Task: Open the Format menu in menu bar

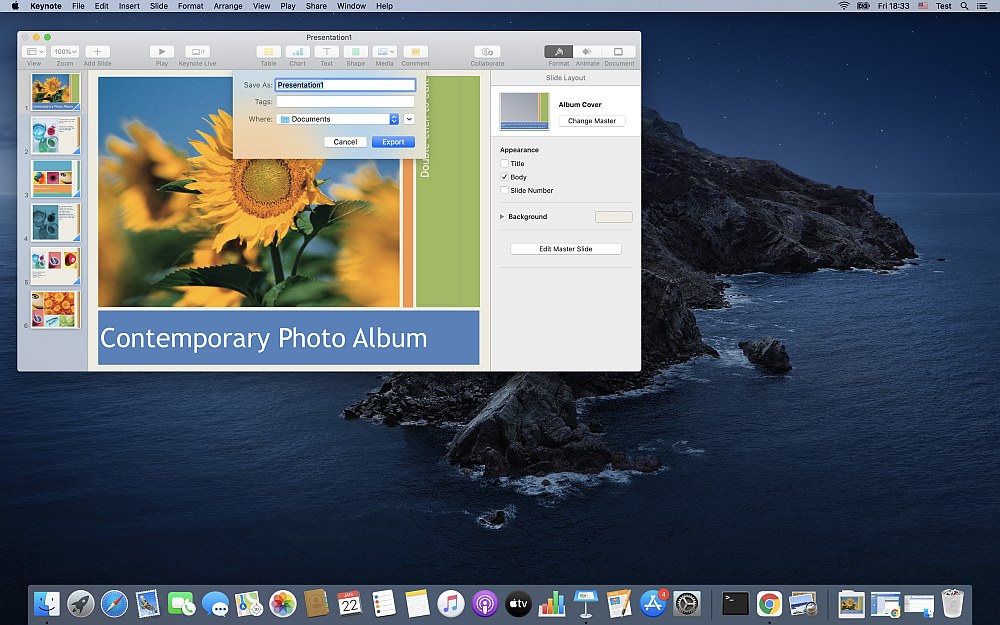Action: (x=190, y=6)
